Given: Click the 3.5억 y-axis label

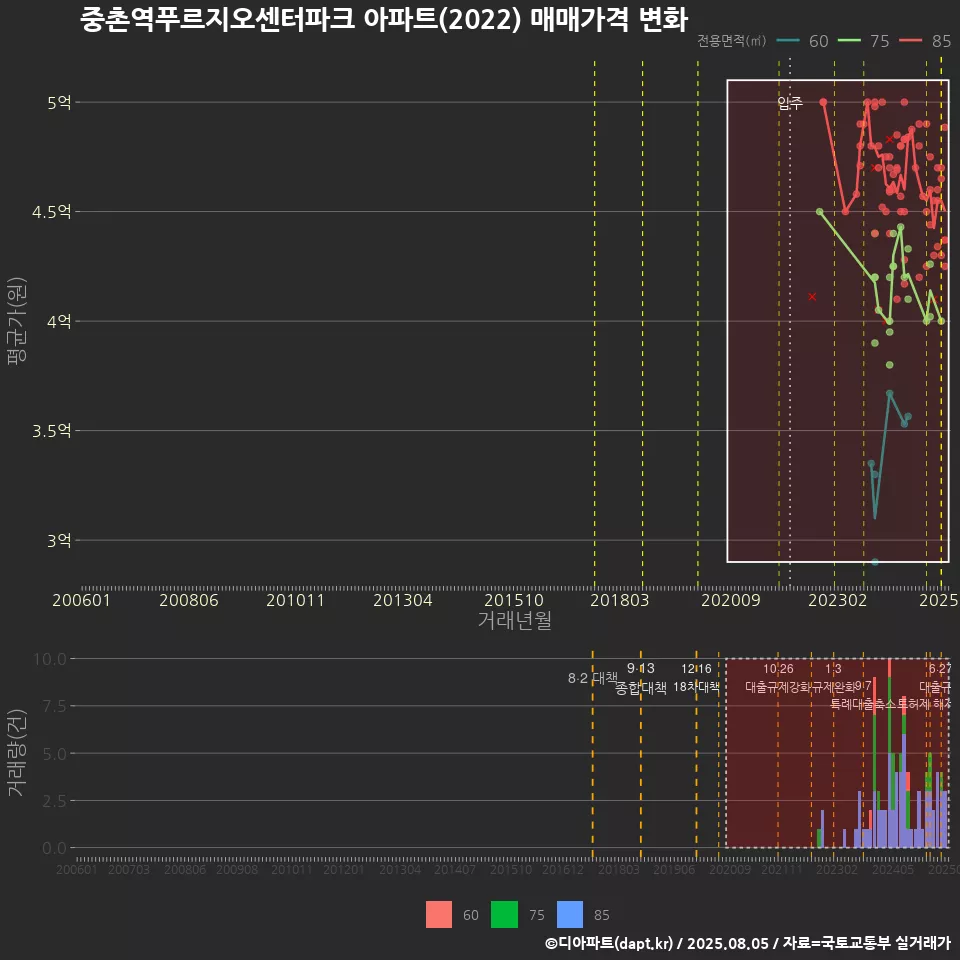Looking at the screenshot, I should tap(52, 430).
